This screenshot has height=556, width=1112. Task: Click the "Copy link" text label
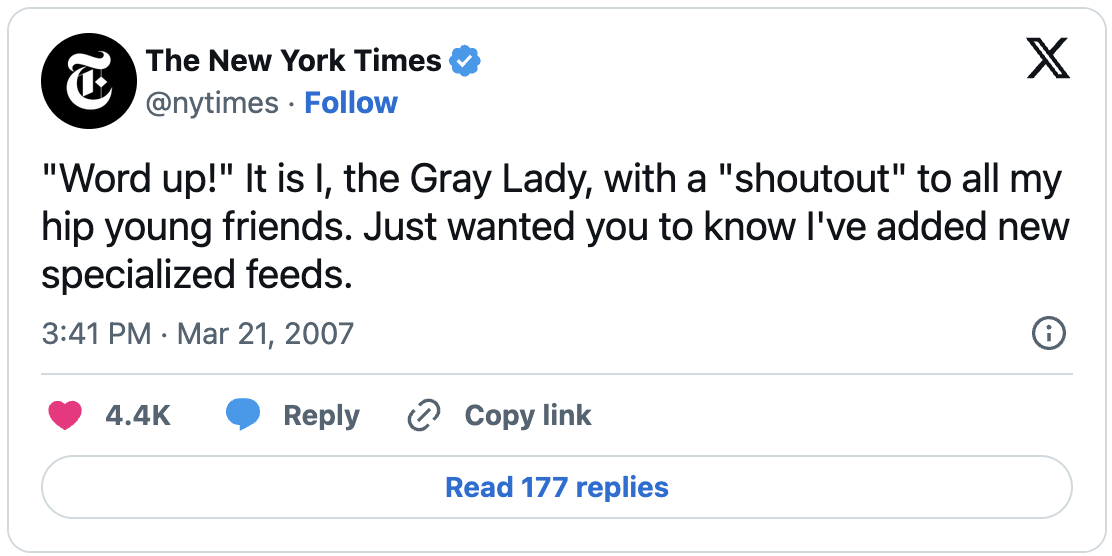point(528,416)
